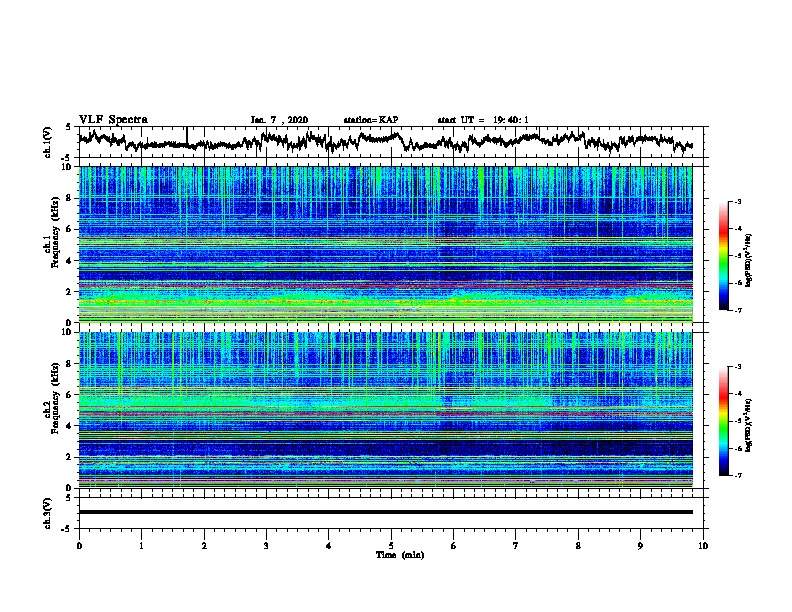Click time axis tick label "3"
The image size is (792, 612).
pyautogui.click(x=266, y=546)
